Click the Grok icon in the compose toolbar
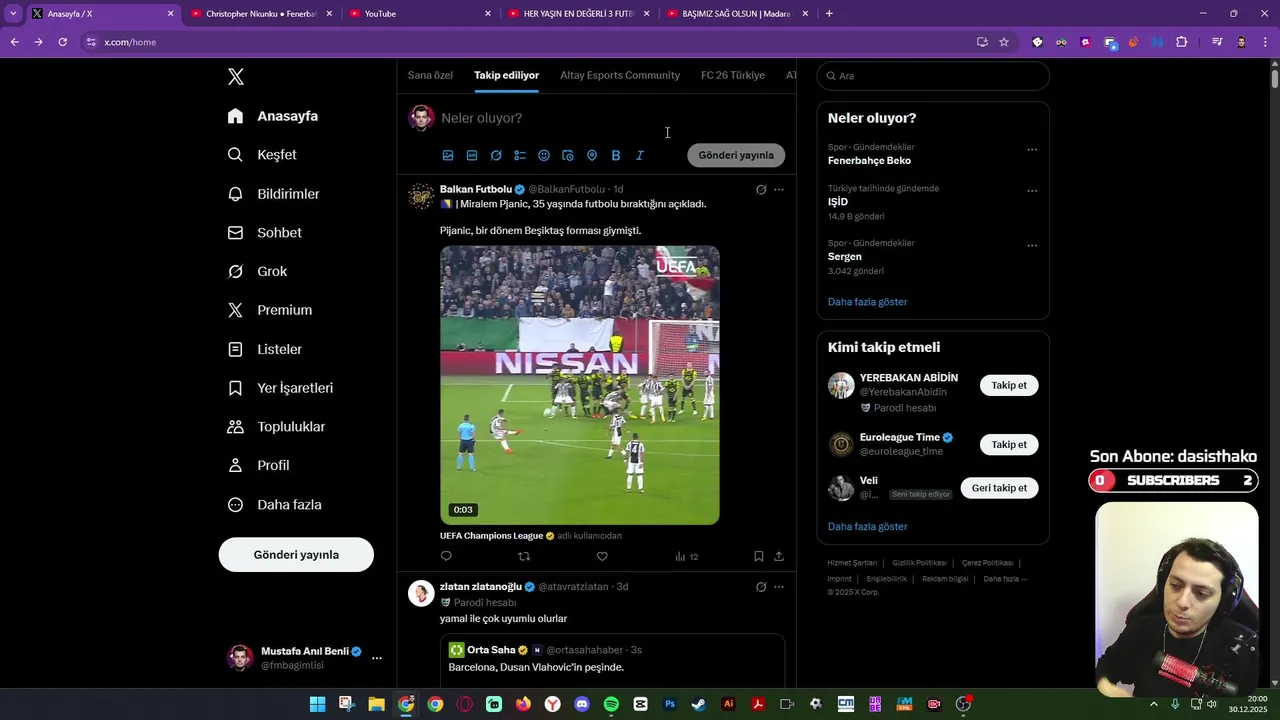Screen dimensions: 1280x720 point(496,155)
